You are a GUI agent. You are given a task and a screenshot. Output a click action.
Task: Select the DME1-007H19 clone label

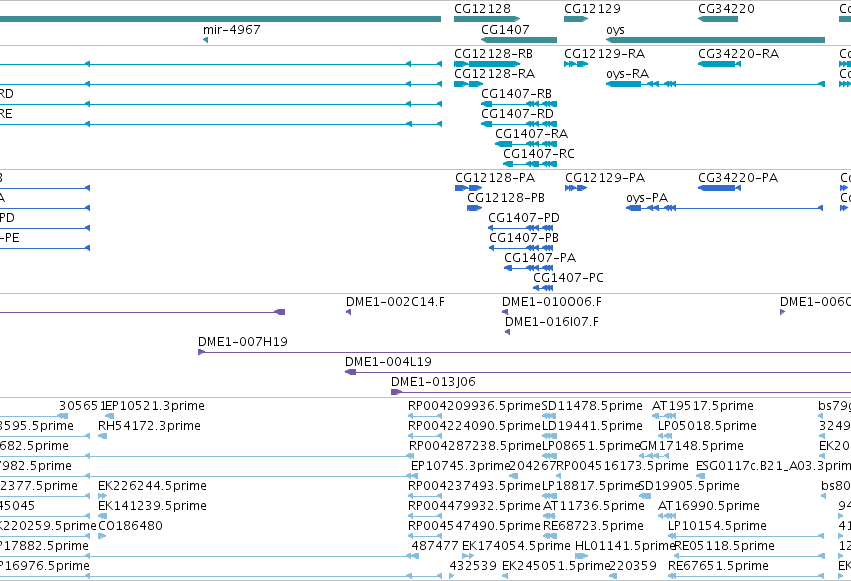[x=243, y=342]
